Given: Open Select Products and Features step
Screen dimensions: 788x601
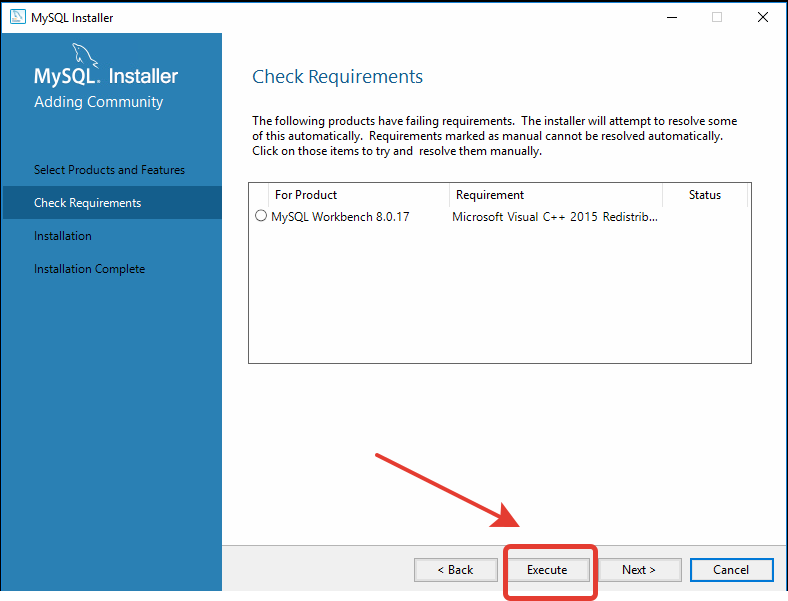Looking at the screenshot, I should [x=110, y=170].
